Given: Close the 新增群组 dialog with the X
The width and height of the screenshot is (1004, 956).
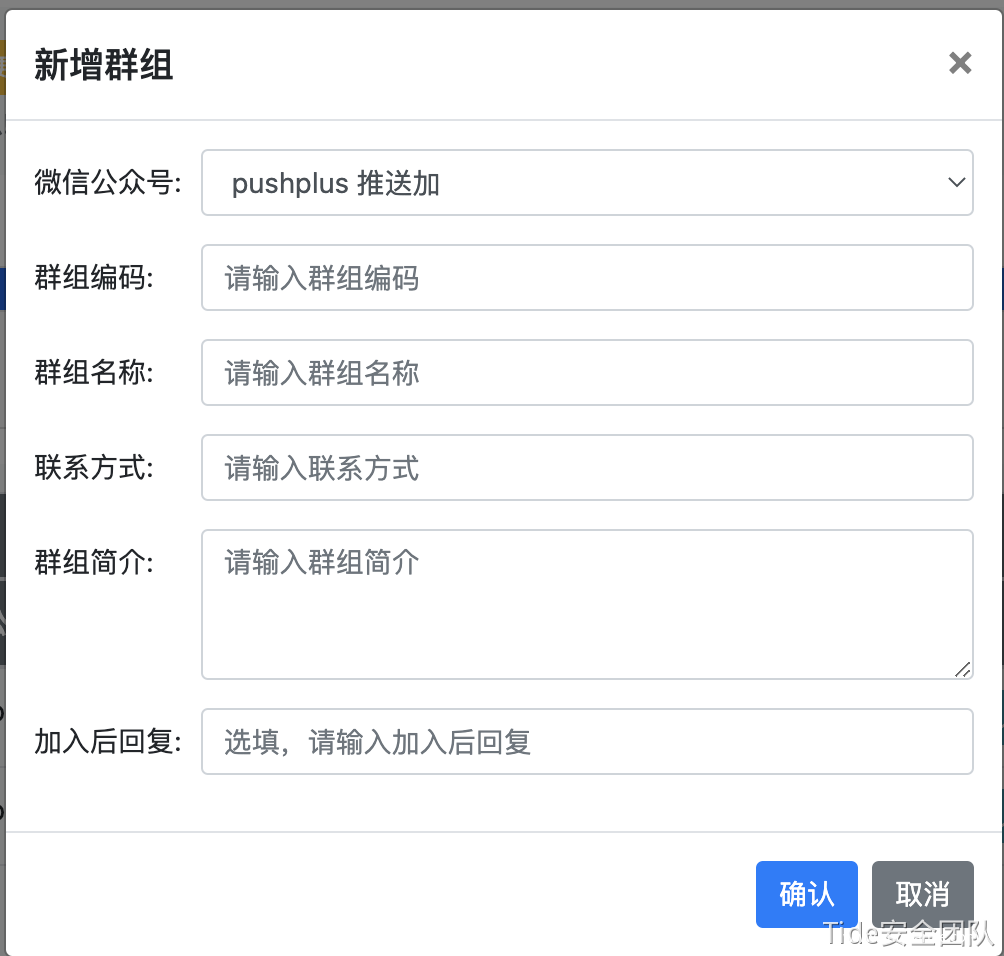Looking at the screenshot, I should [960, 64].
